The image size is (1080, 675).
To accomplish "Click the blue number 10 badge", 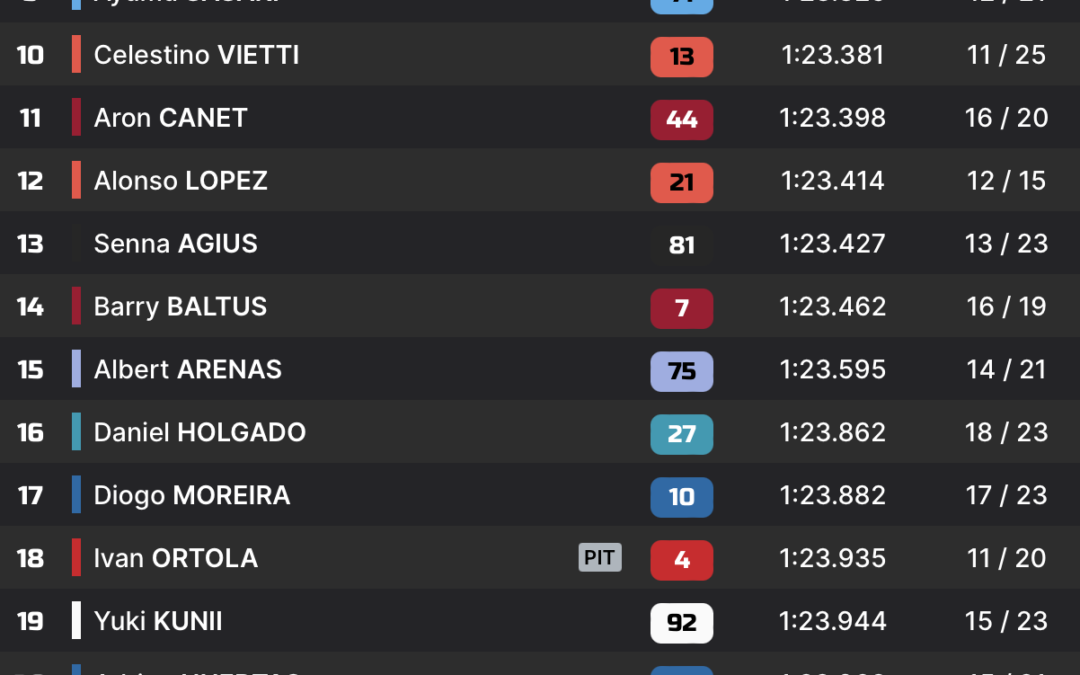I will click(x=681, y=497).
